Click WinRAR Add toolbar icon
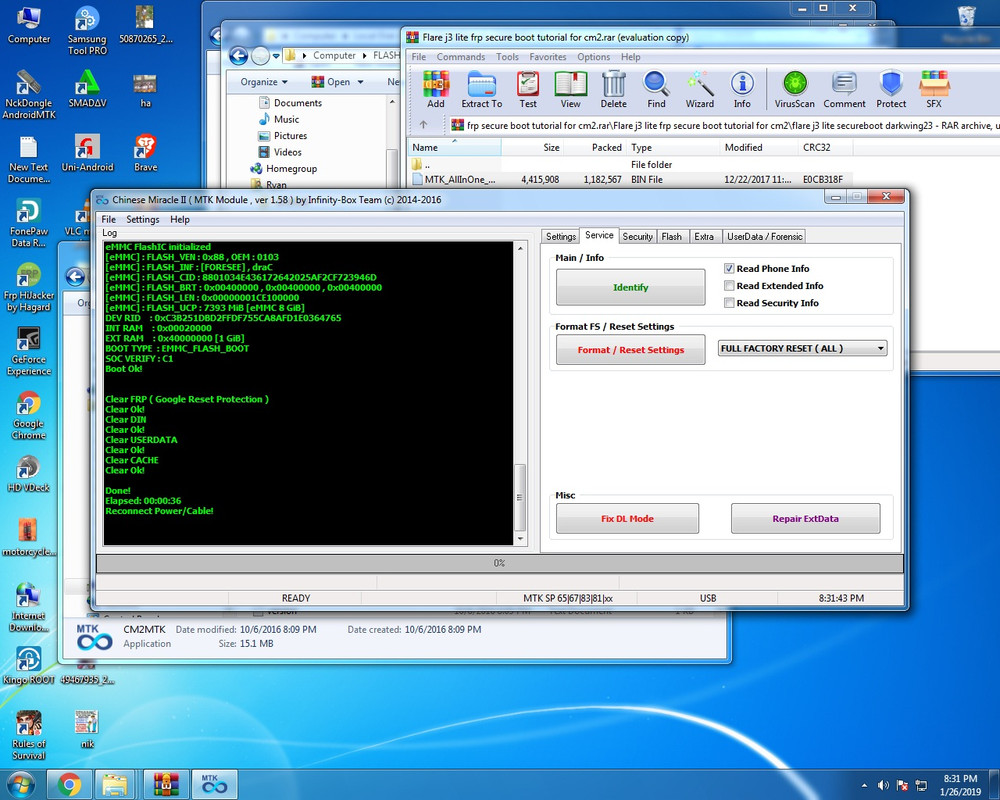 point(436,89)
